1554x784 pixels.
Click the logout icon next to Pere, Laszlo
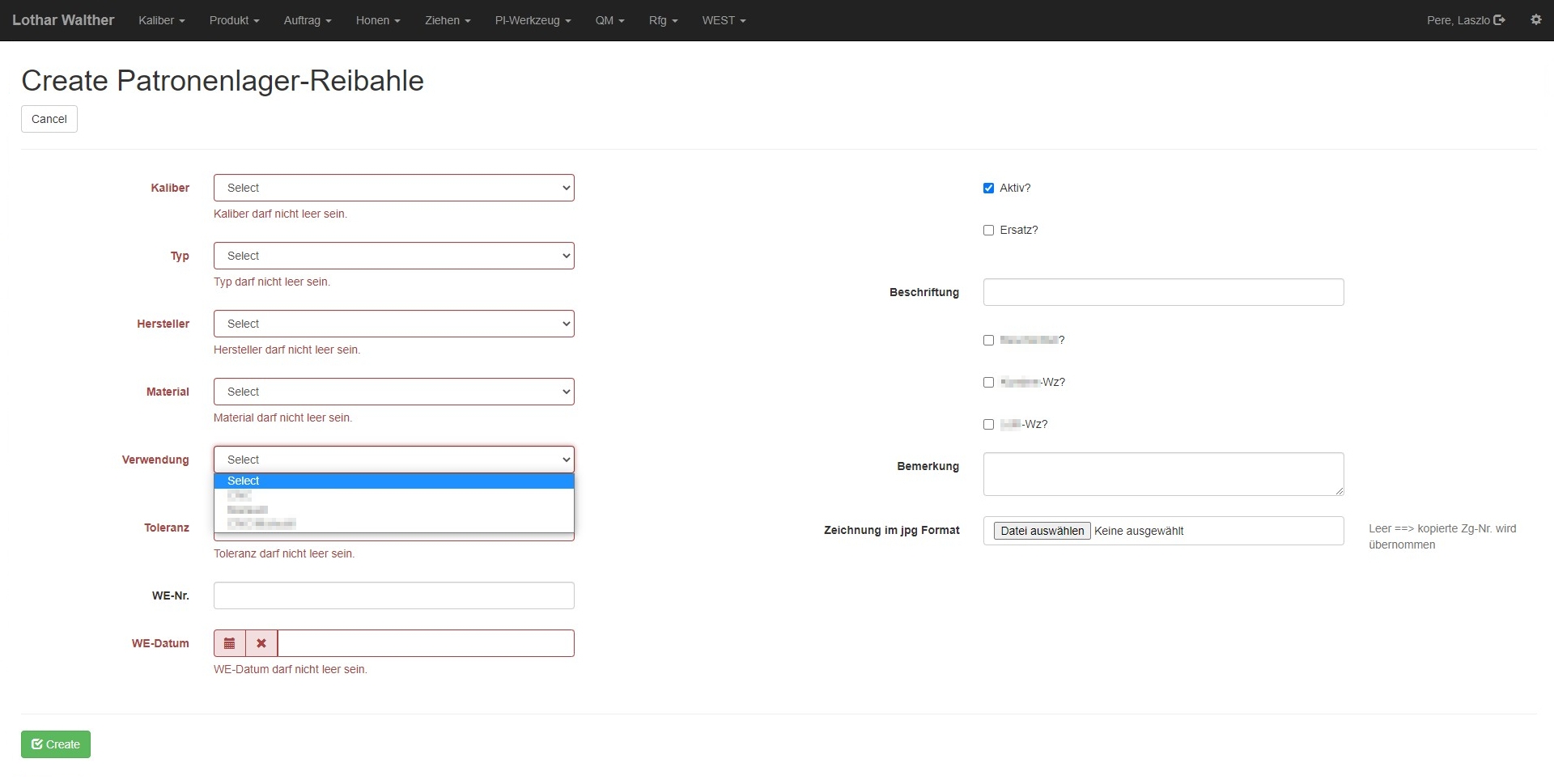[x=1499, y=20]
